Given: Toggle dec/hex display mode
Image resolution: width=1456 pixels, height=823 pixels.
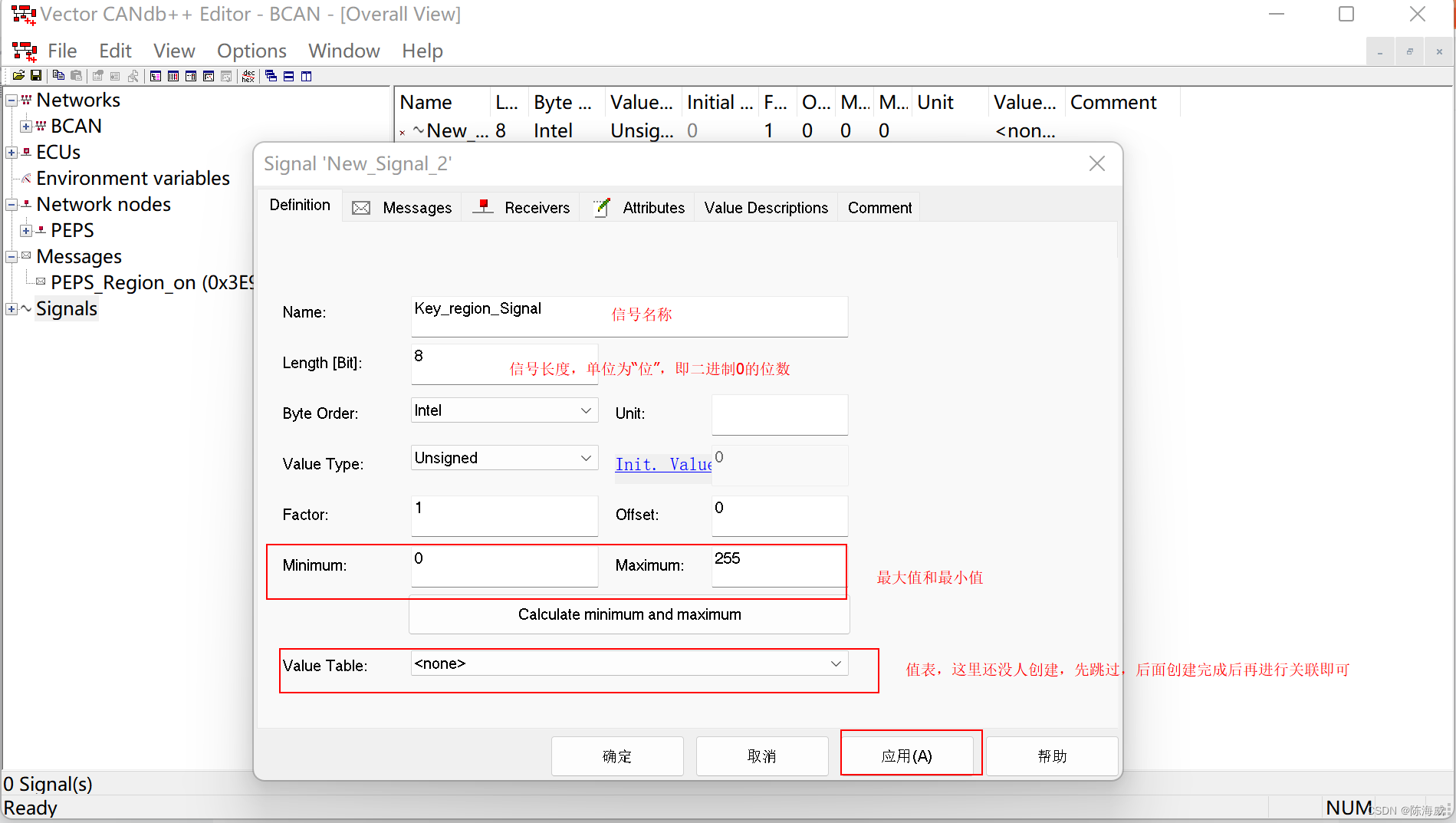Looking at the screenshot, I should point(247,75).
